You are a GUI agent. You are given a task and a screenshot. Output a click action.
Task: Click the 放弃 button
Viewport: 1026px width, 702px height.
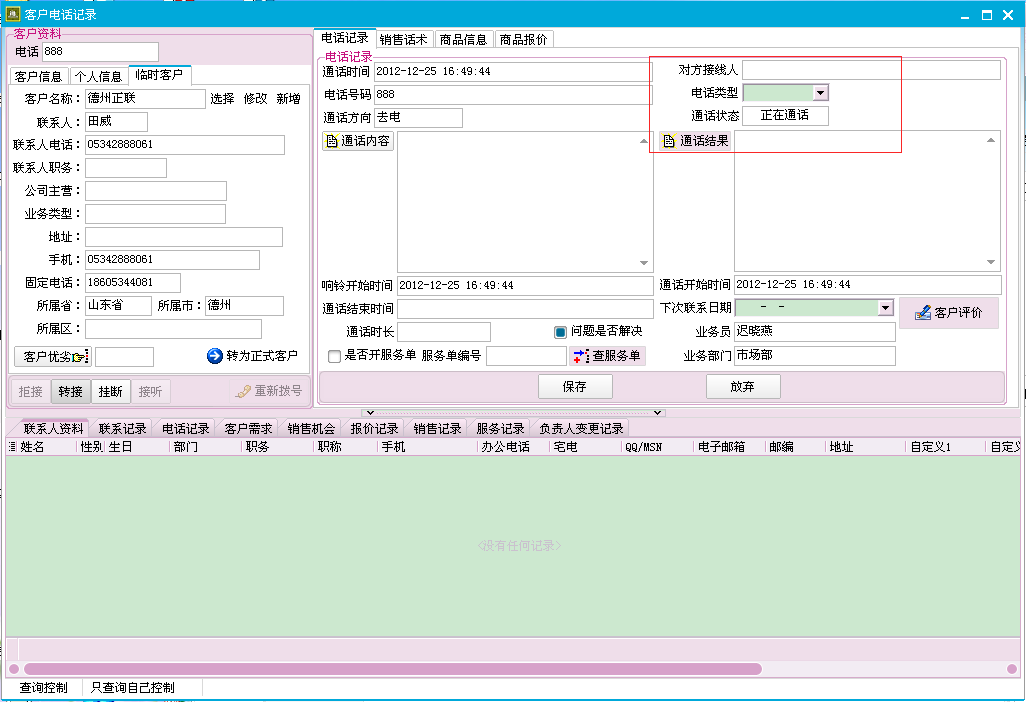coord(743,387)
